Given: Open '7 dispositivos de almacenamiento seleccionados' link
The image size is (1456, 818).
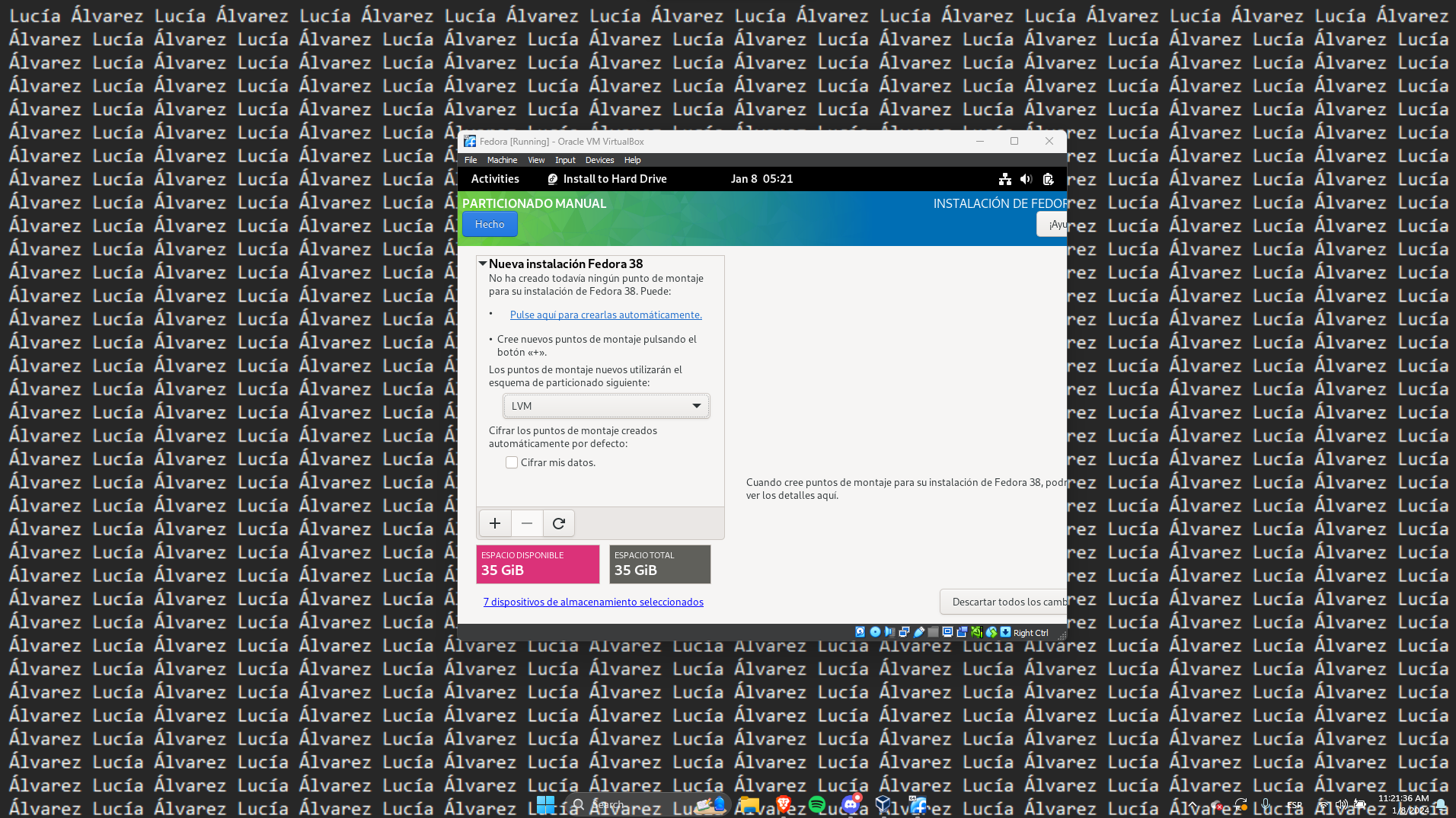Looking at the screenshot, I should point(593,602).
